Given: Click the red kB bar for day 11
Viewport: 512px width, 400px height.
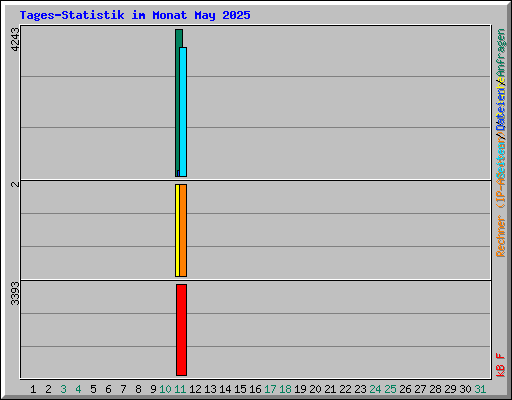Looking at the screenshot, I should (181, 330).
